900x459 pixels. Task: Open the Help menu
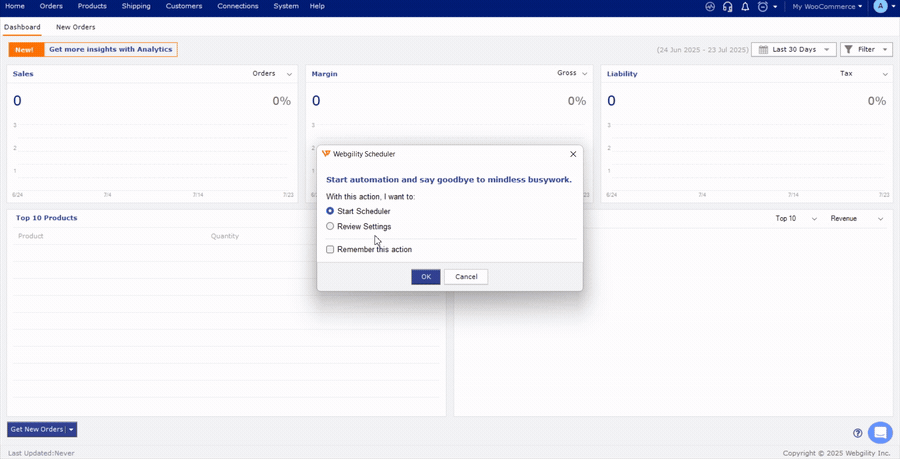click(317, 6)
